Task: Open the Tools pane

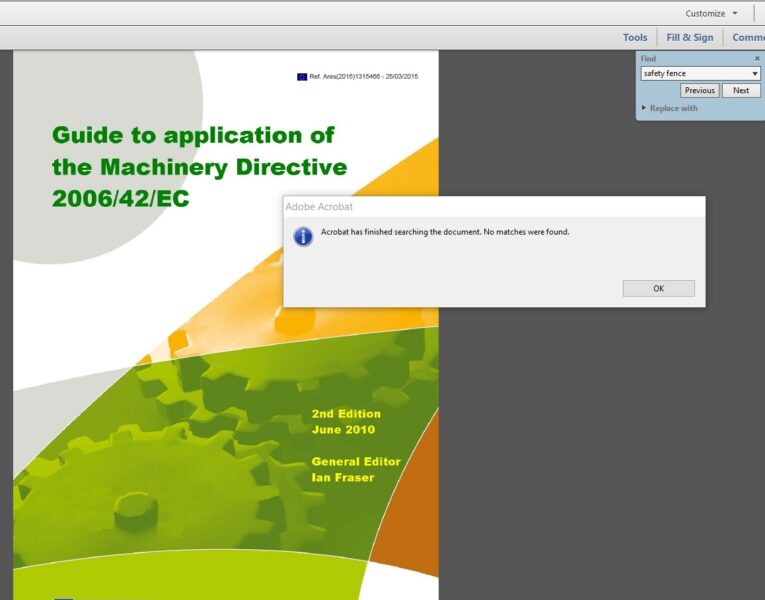Action: coord(635,38)
